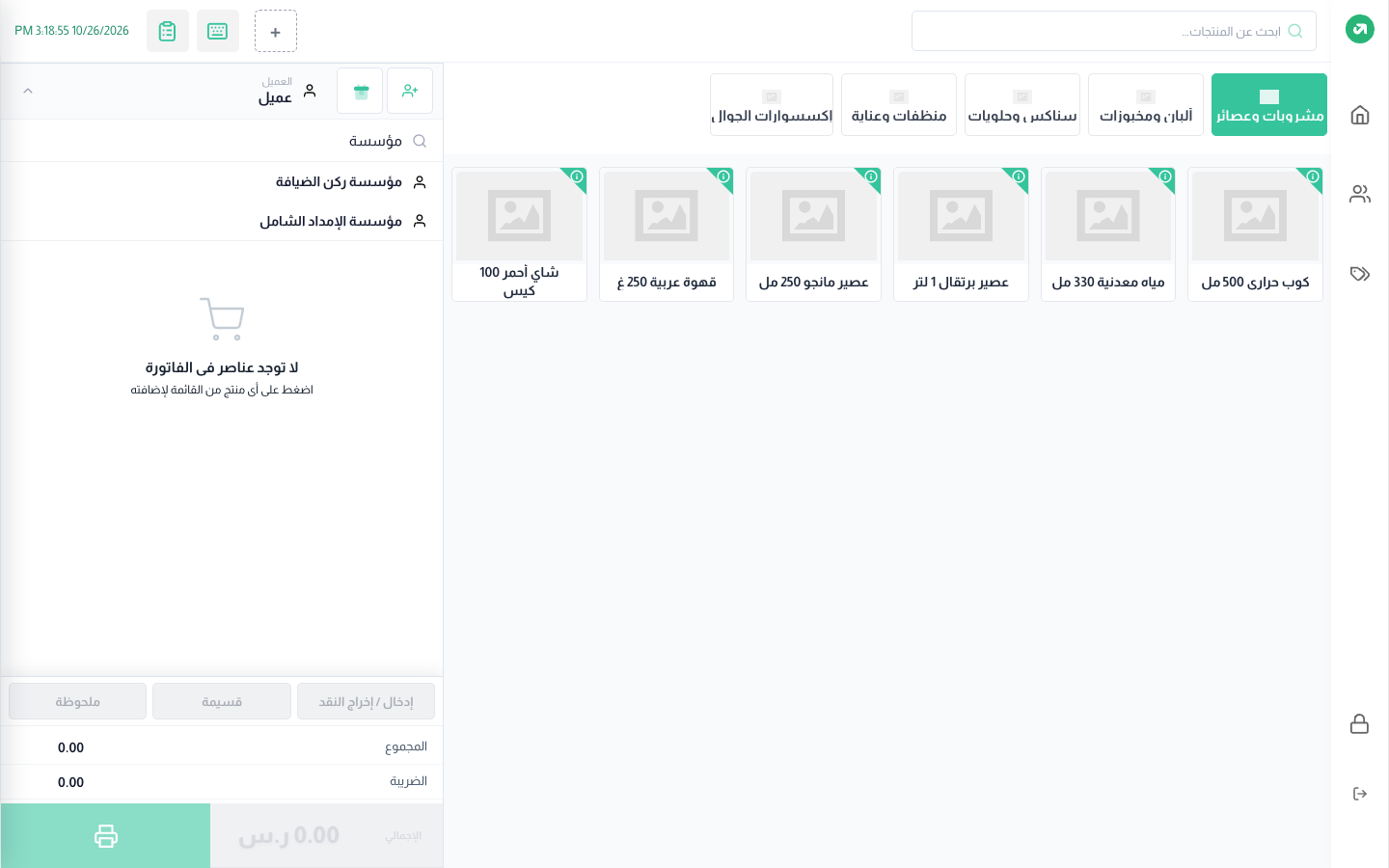Collapse the customer panel chevron
The width and height of the screenshot is (1389, 868).
pyautogui.click(x=28, y=91)
